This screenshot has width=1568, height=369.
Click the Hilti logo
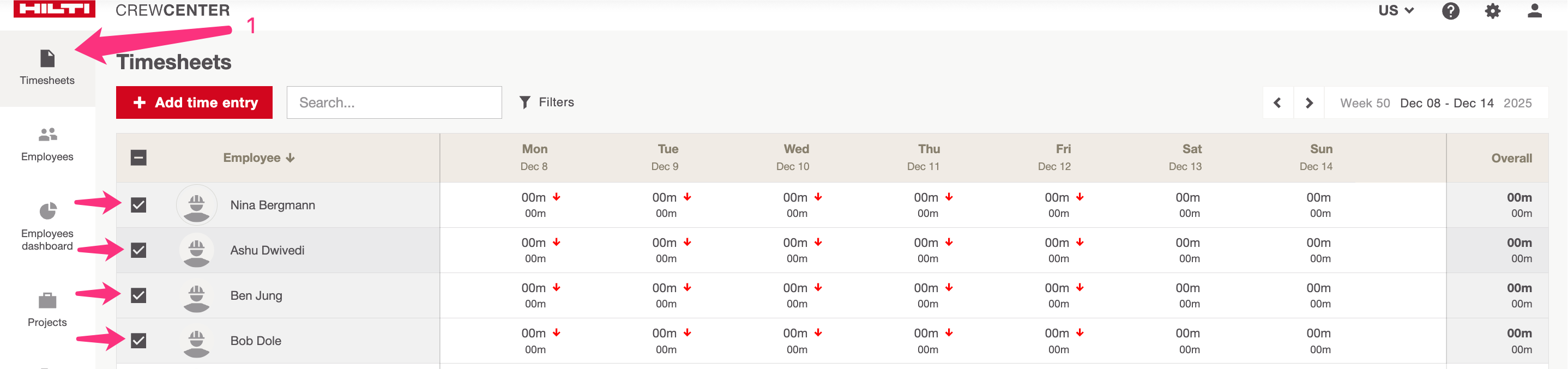tap(54, 9)
